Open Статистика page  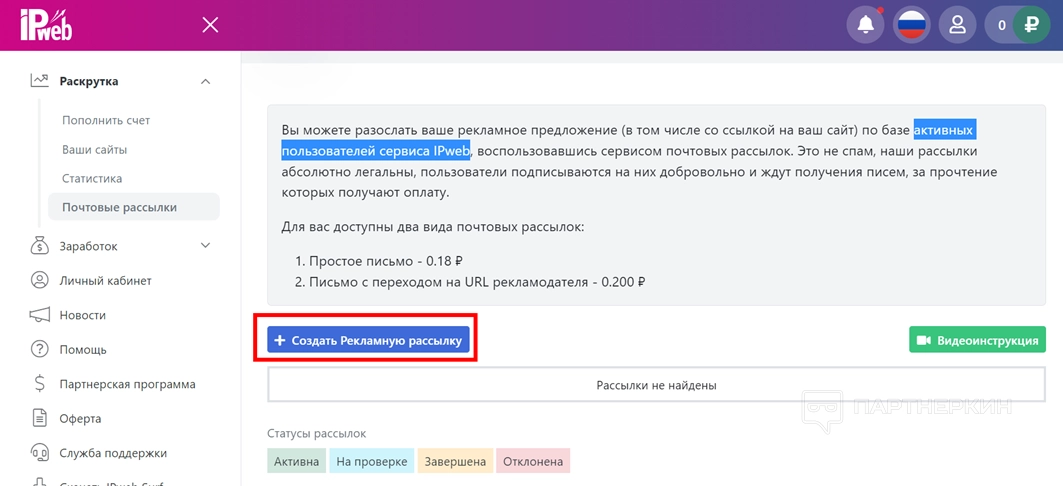coord(92,179)
